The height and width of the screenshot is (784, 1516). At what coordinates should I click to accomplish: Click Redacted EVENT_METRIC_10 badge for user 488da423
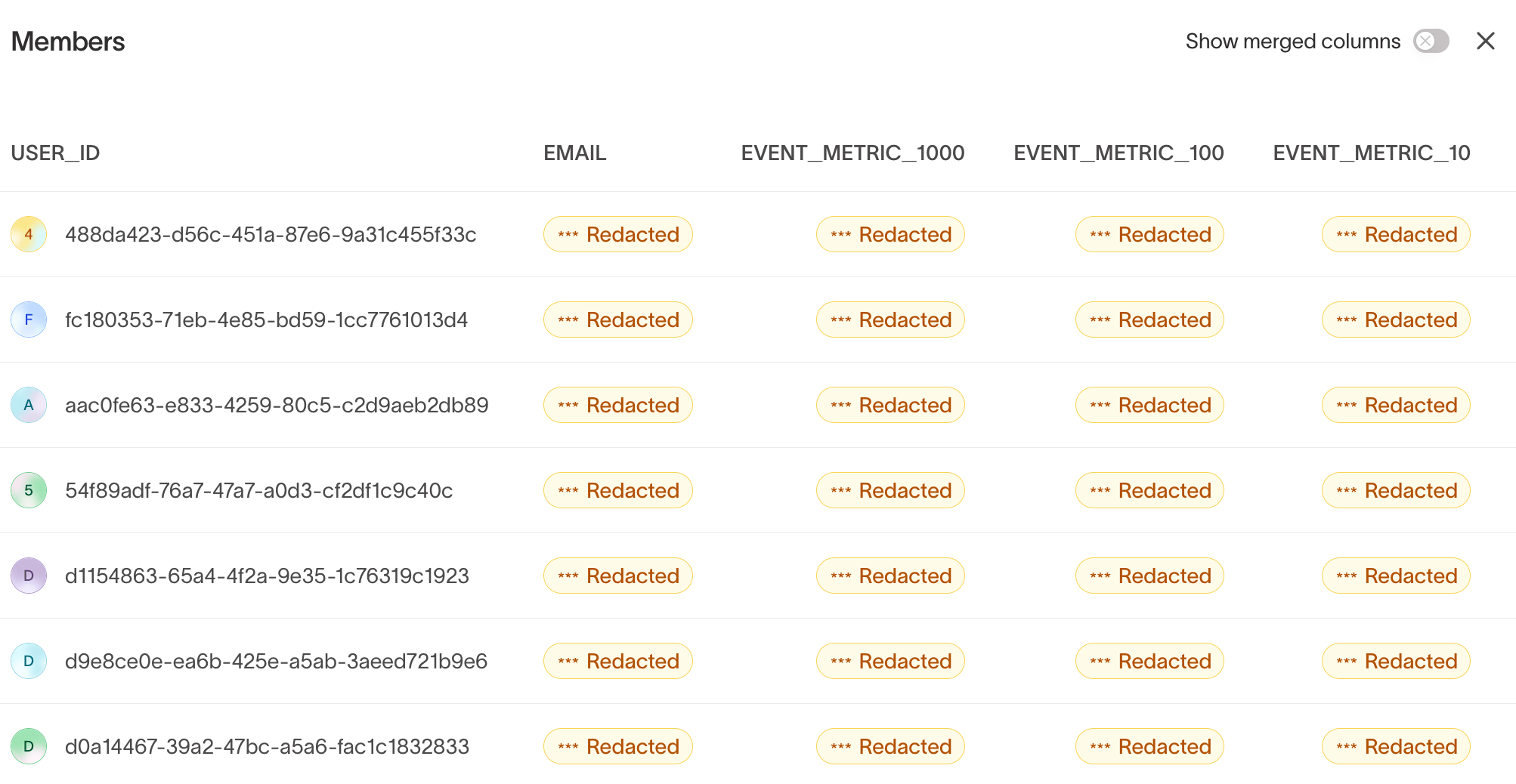[x=1396, y=234]
